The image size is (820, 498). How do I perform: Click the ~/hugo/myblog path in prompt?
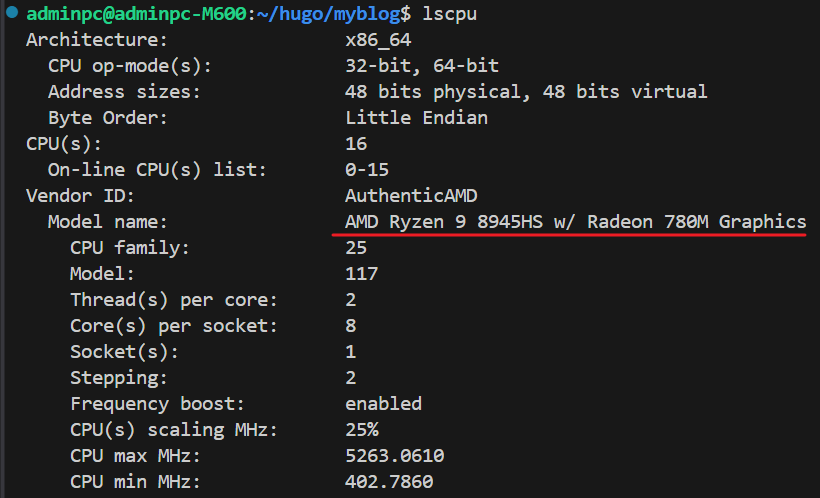[328, 14]
